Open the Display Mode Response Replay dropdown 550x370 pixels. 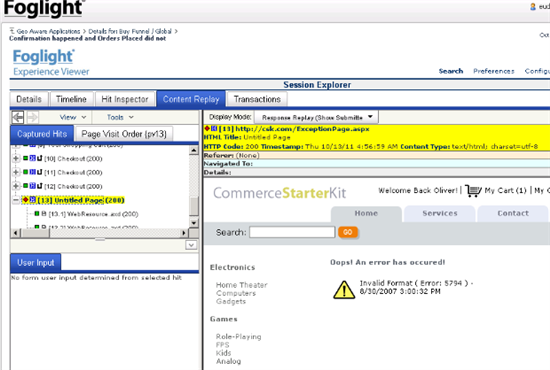coord(316,117)
